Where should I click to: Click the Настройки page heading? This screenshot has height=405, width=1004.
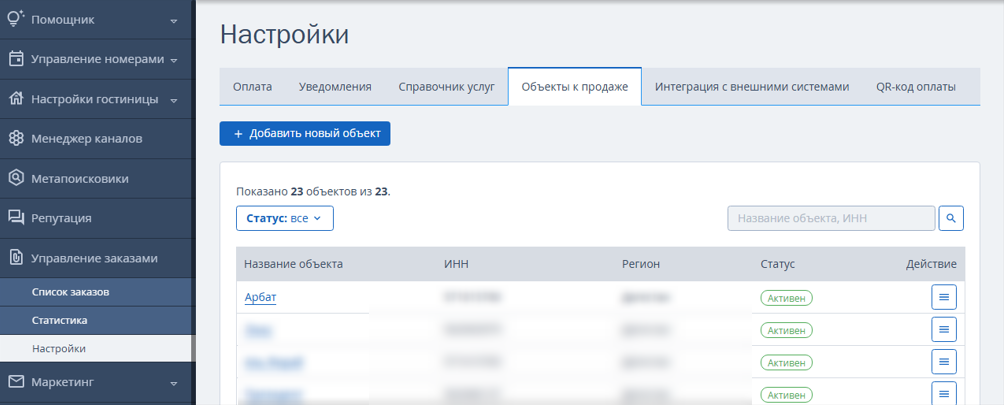click(284, 35)
